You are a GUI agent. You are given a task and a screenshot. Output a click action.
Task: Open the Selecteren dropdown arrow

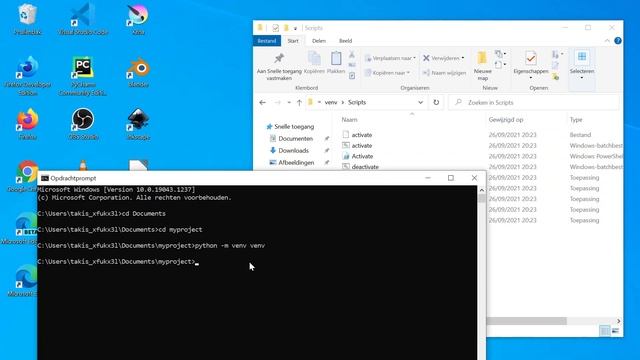582,78
